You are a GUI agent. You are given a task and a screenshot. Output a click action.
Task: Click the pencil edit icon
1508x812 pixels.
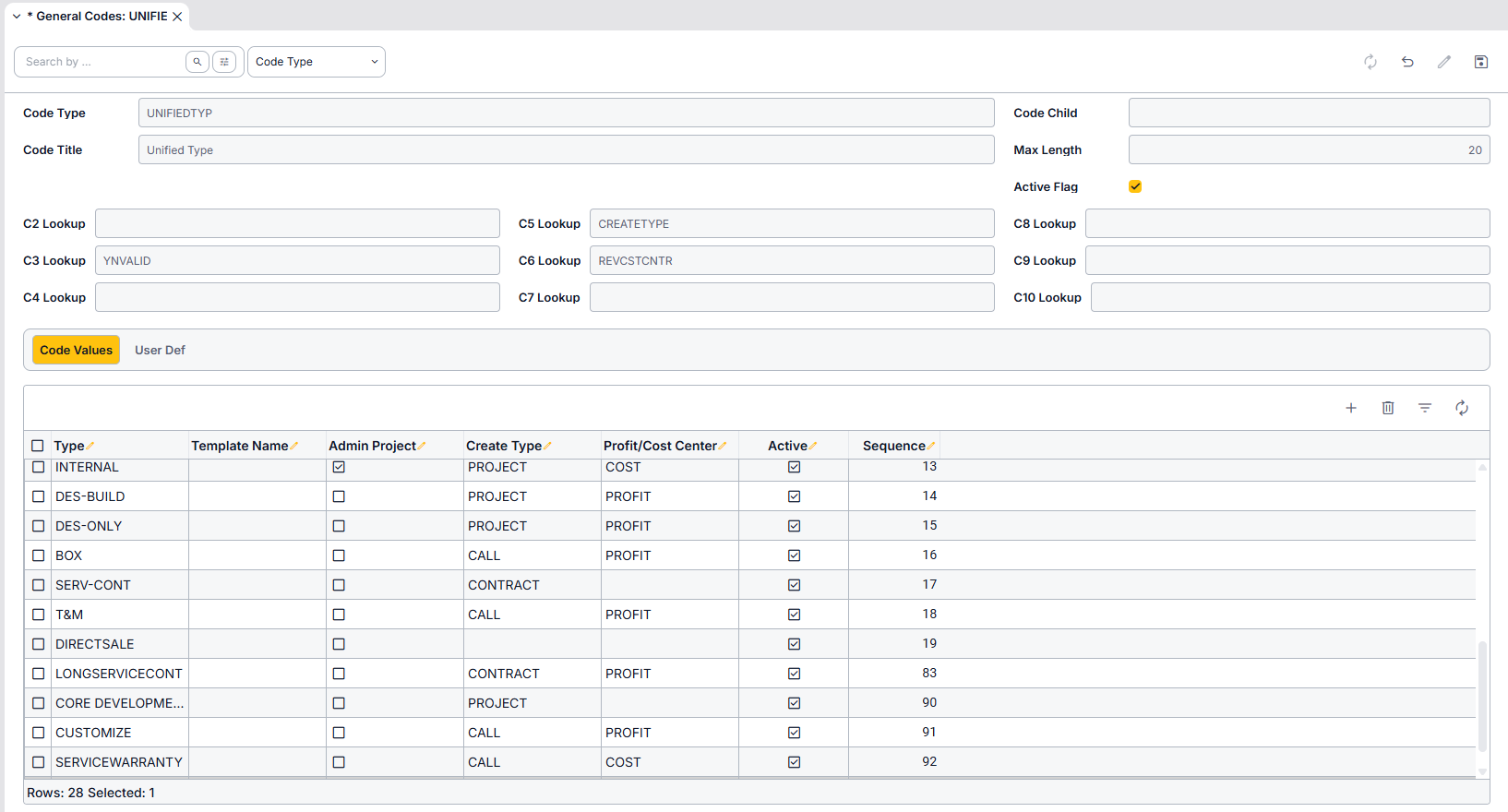pyautogui.click(x=1444, y=62)
